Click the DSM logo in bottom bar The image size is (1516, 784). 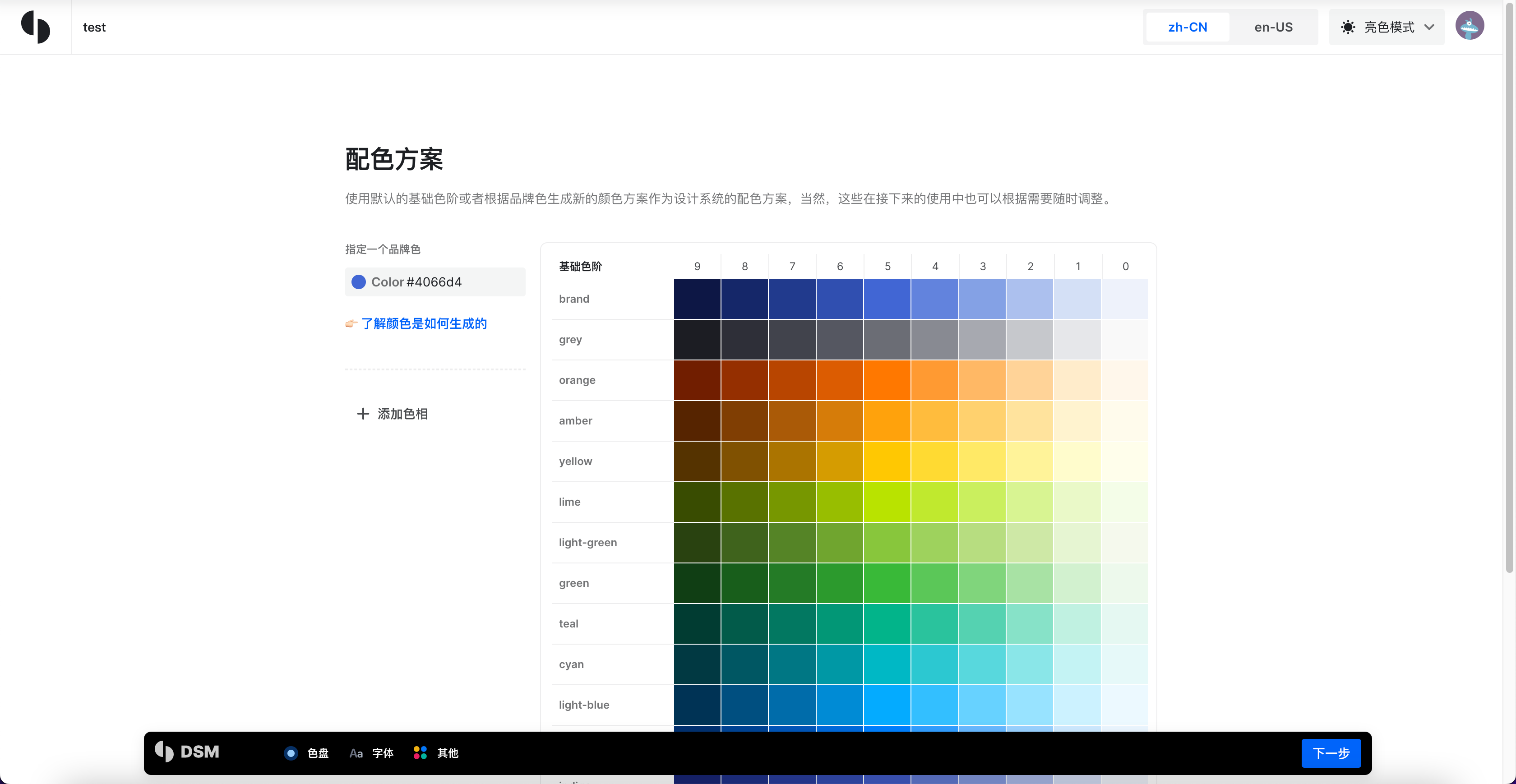point(187,752)
